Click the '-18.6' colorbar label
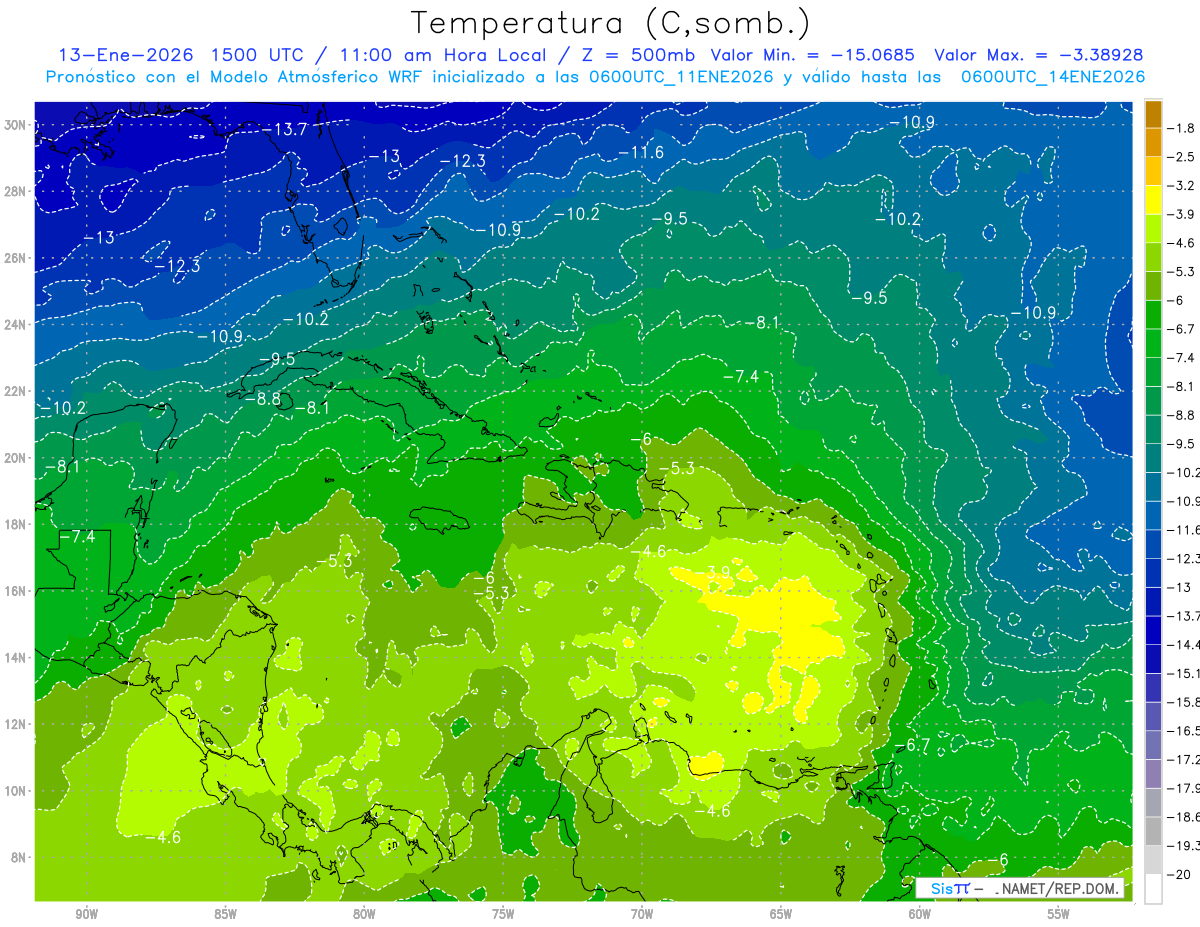1200x927 pixels. (x=1186, y=817)
